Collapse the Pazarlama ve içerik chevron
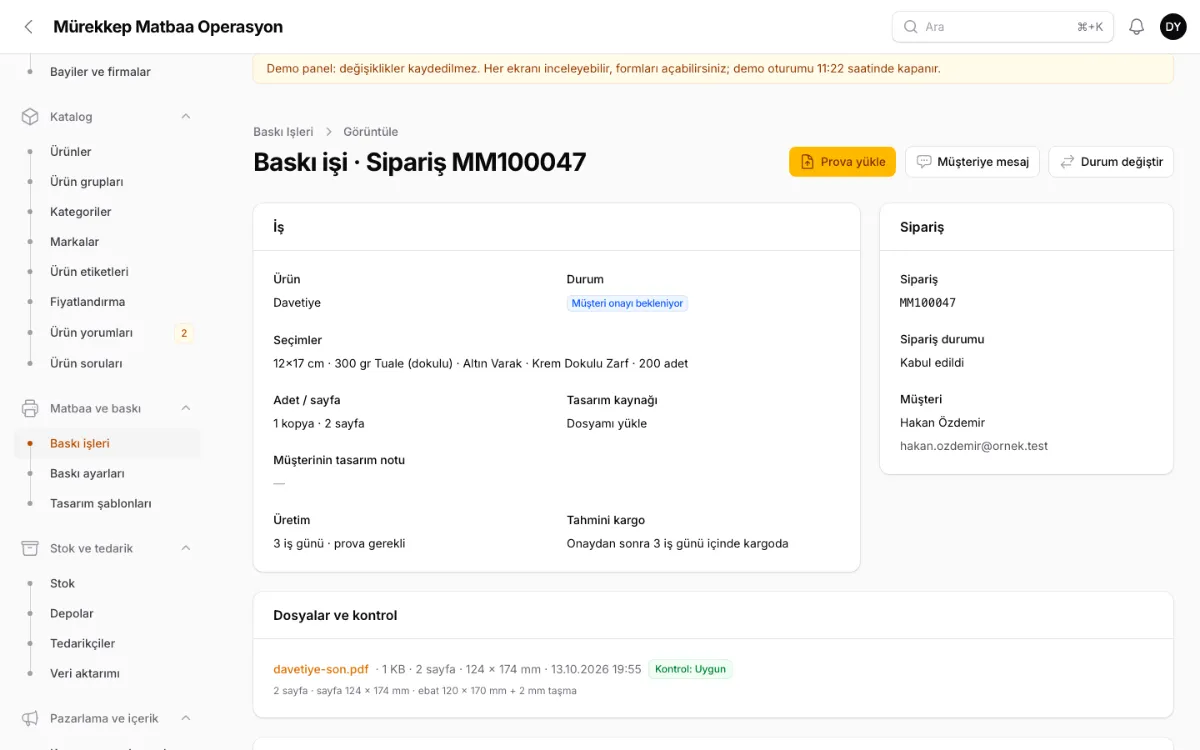 click(x=185, y=718)
